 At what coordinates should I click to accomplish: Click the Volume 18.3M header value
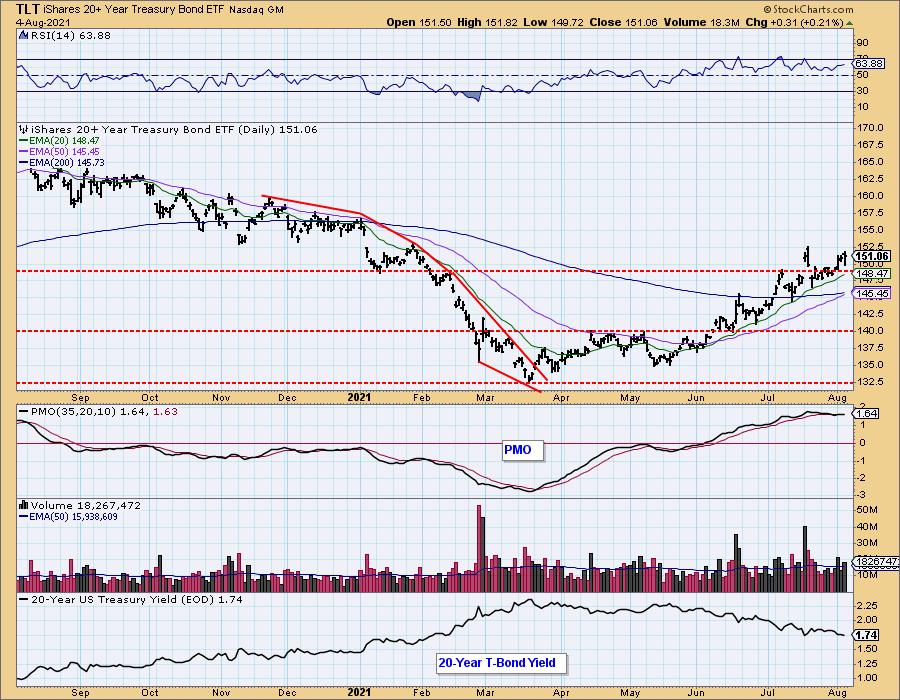click(x=701, y=22)
